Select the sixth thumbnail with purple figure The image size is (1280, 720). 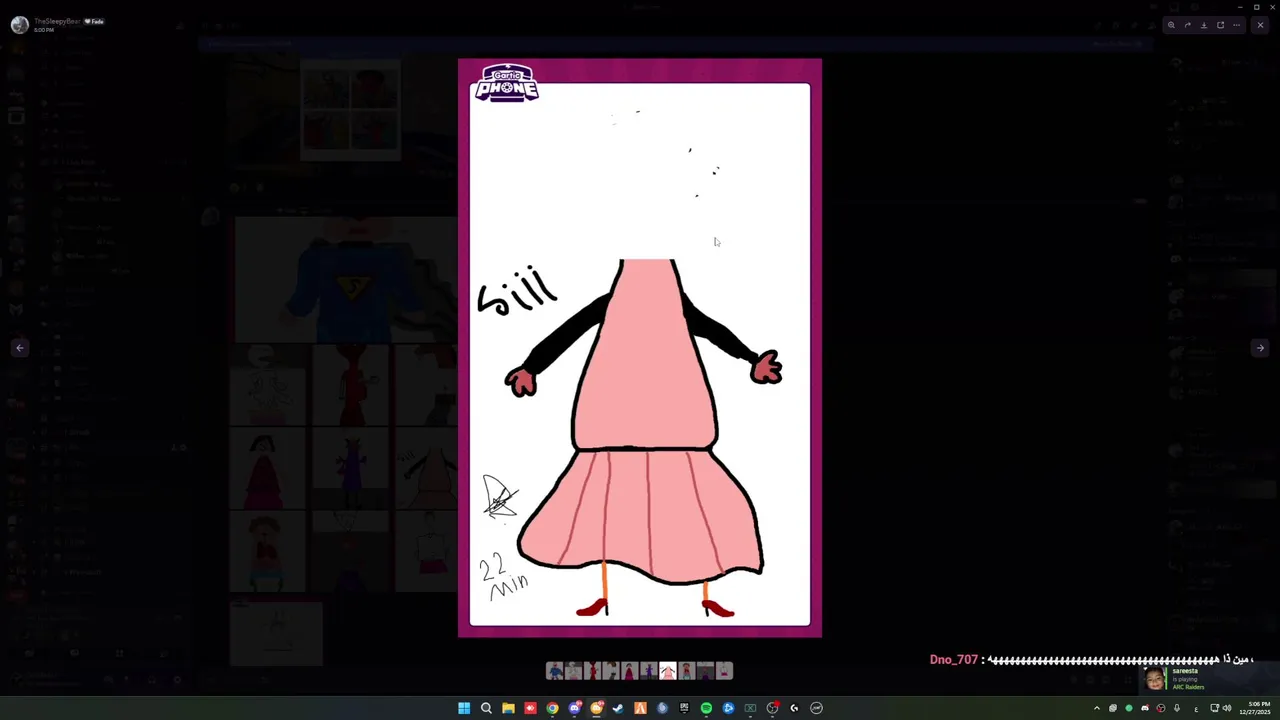point(649,671)
